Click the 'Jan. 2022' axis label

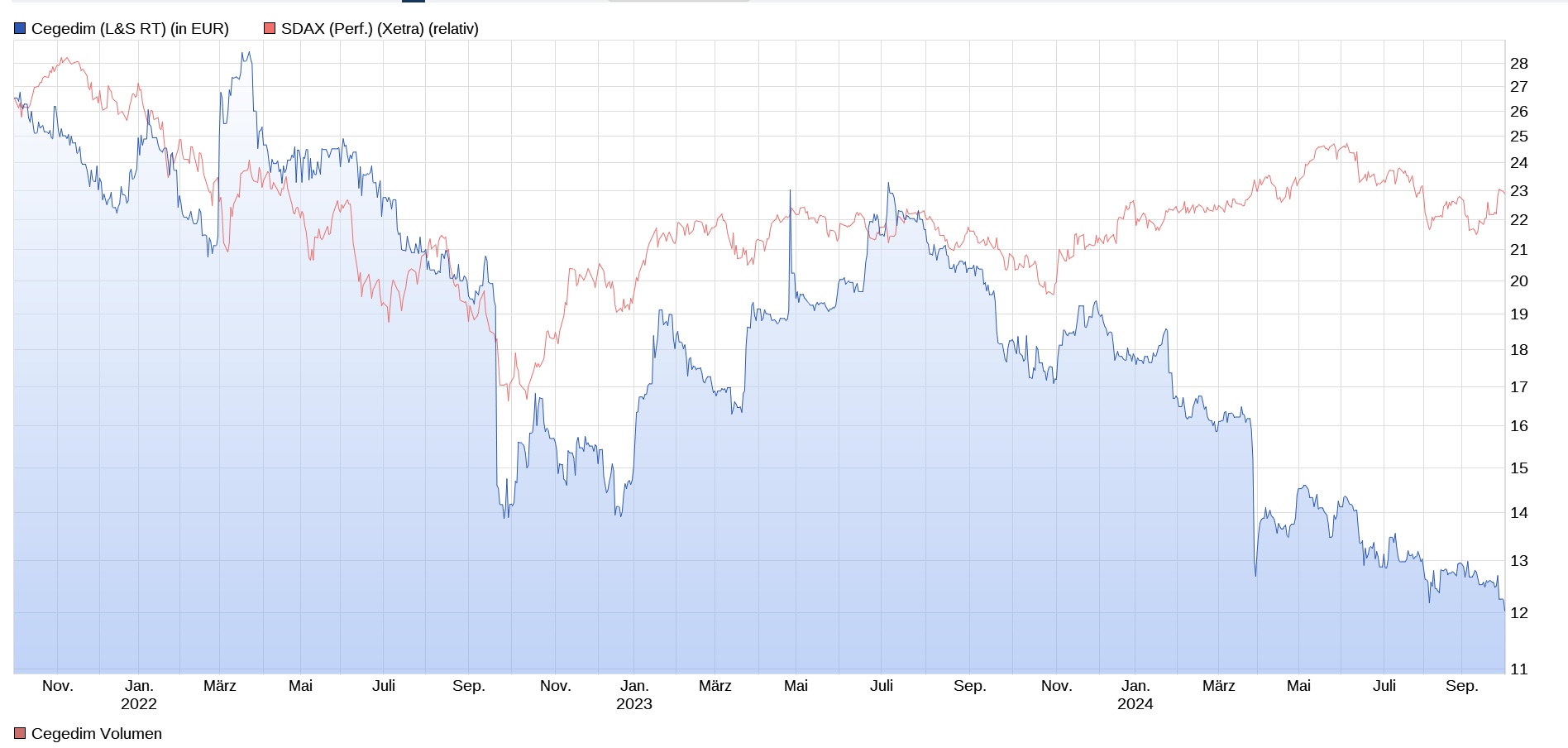139,695
